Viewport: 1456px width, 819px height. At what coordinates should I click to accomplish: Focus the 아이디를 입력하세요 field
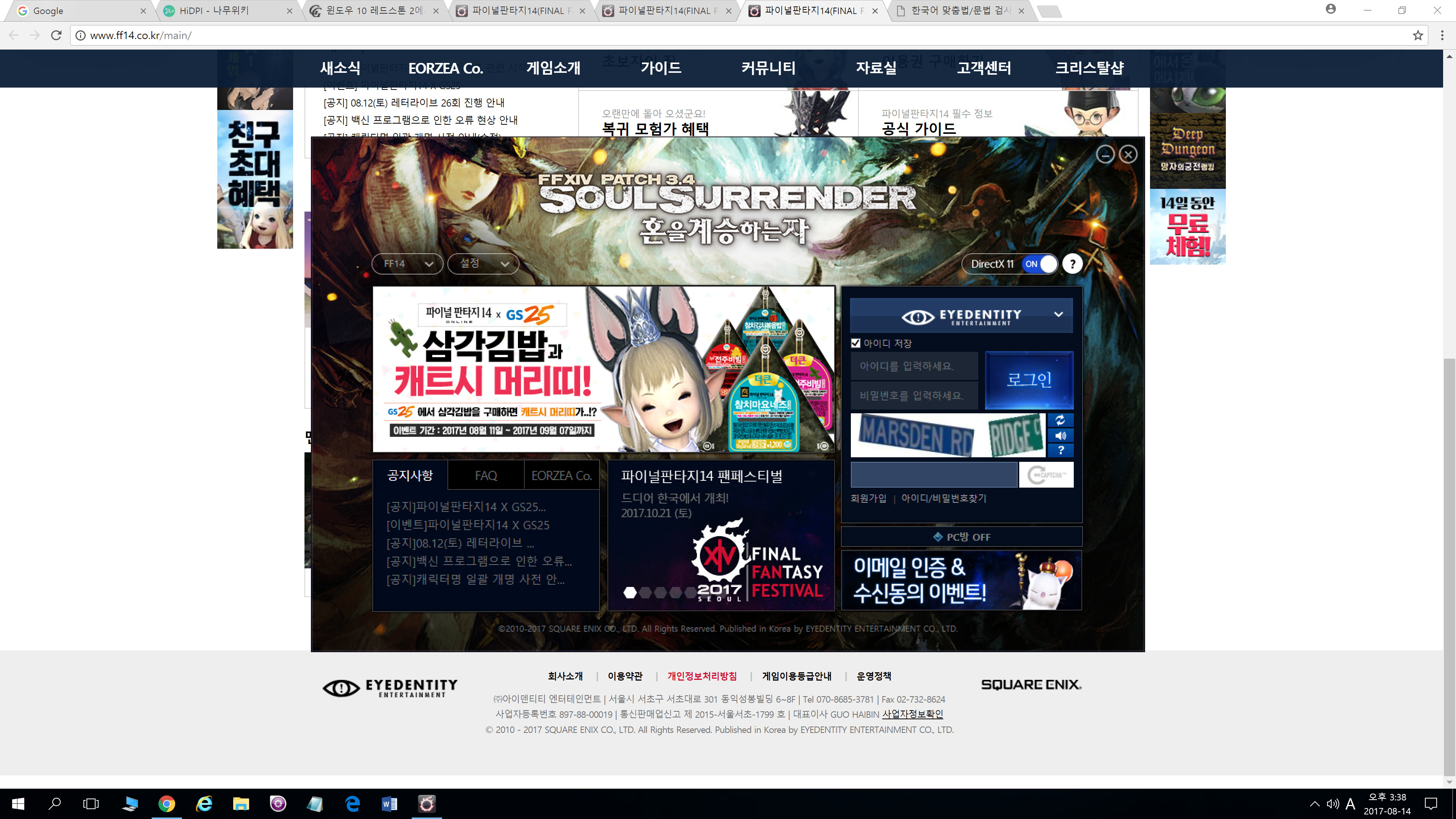click(914, 366)
